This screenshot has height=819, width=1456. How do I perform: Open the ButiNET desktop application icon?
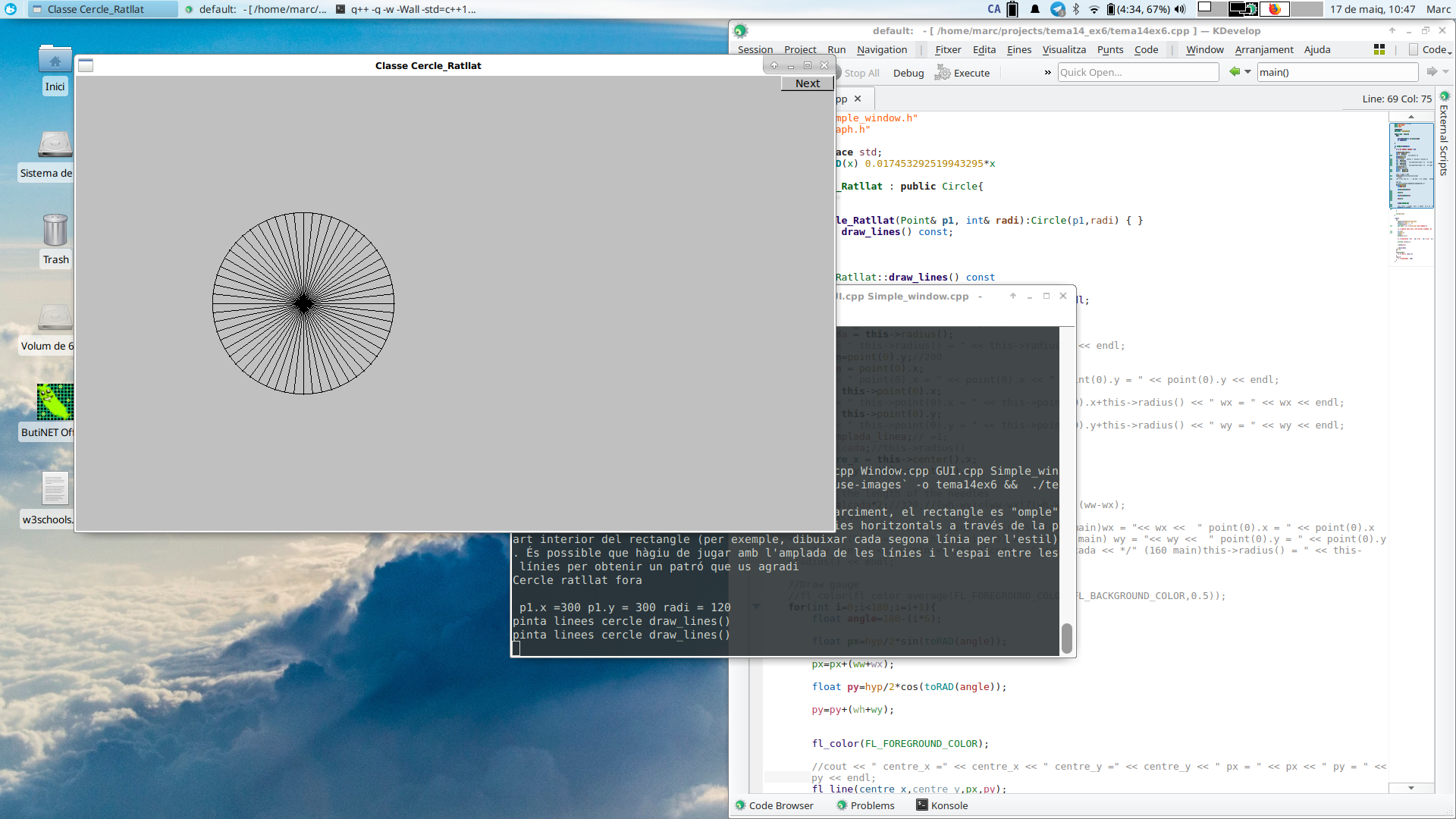(55, 411)
